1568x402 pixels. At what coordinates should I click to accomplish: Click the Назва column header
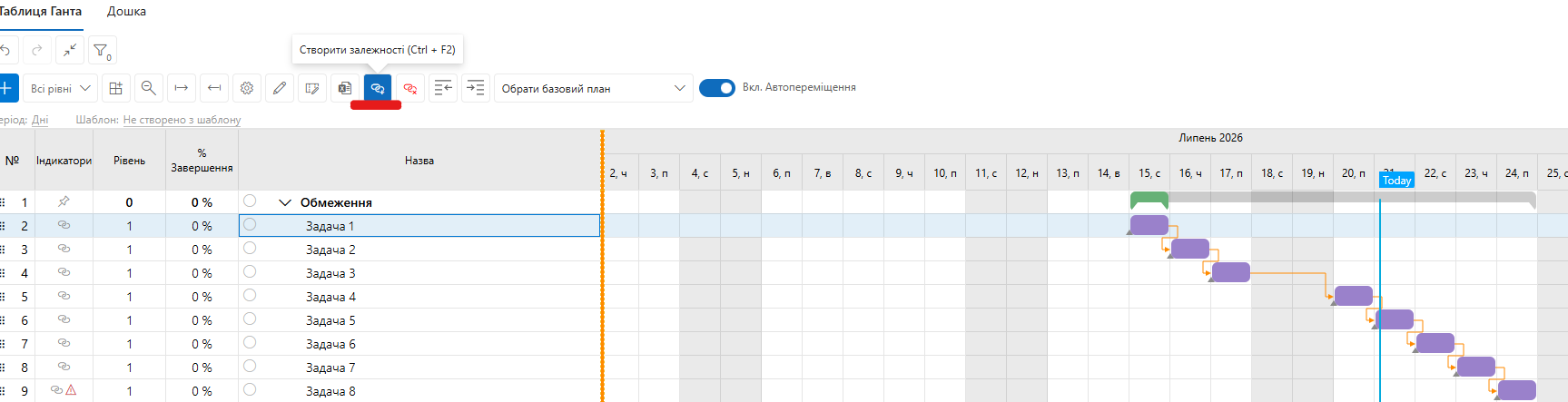pyautogui.click(x=419, y=160)
